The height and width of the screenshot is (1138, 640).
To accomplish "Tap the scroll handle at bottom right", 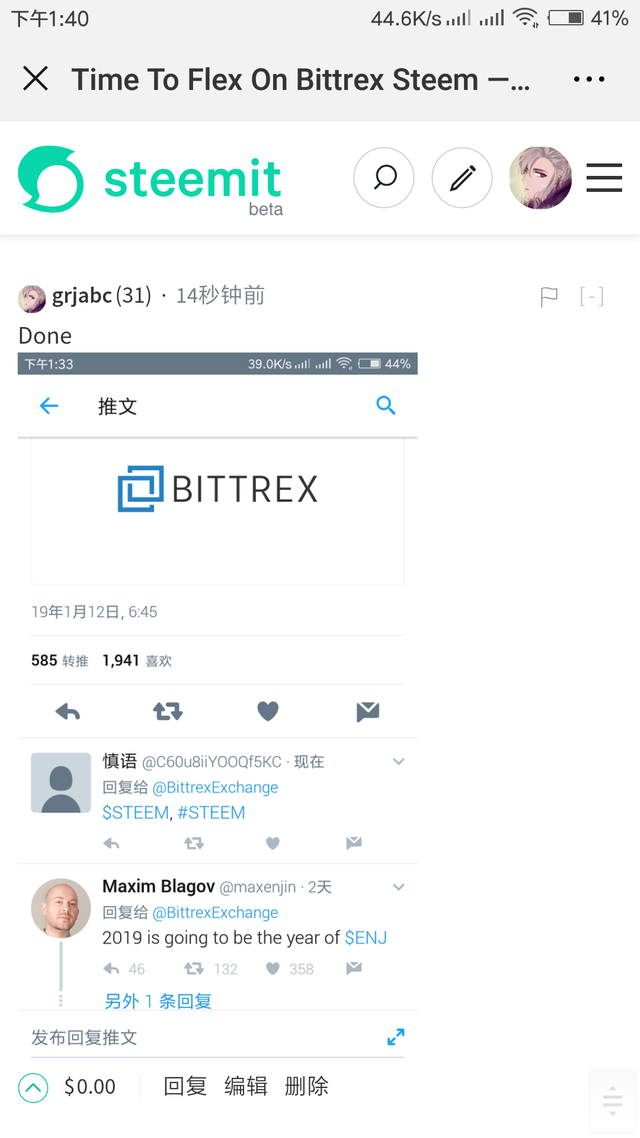I will pyautogui.click(x=612, y=1101).
